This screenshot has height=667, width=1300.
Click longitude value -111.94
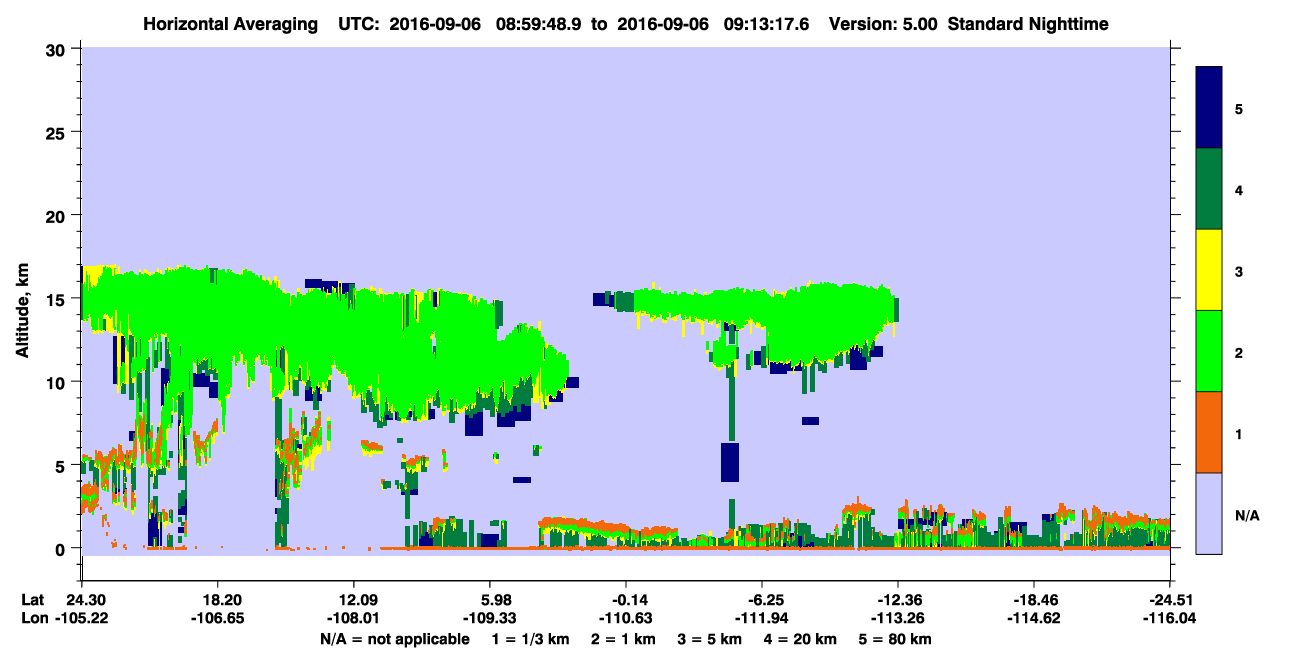pos(762,619)
